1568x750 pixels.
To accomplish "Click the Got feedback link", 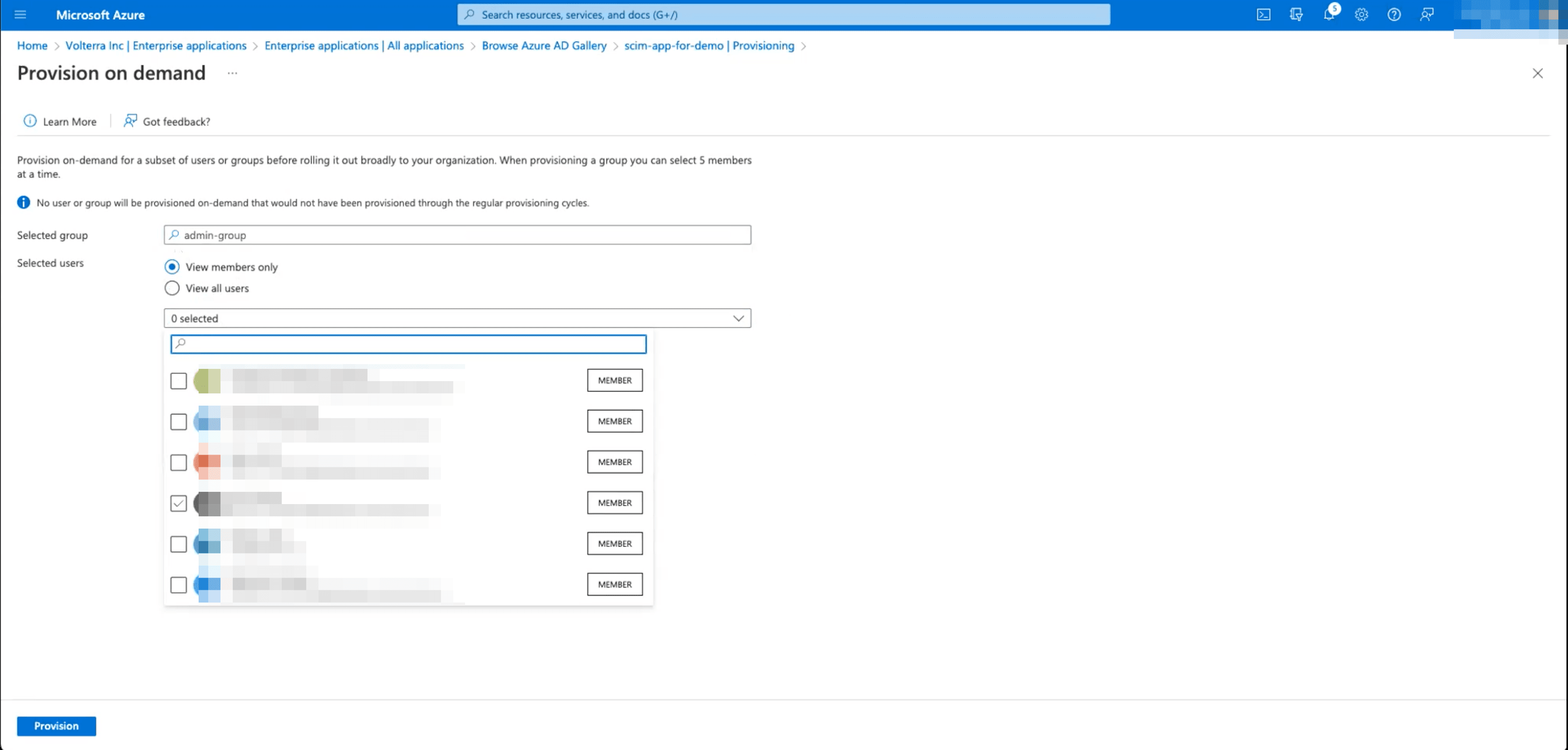I will point(176,121).
